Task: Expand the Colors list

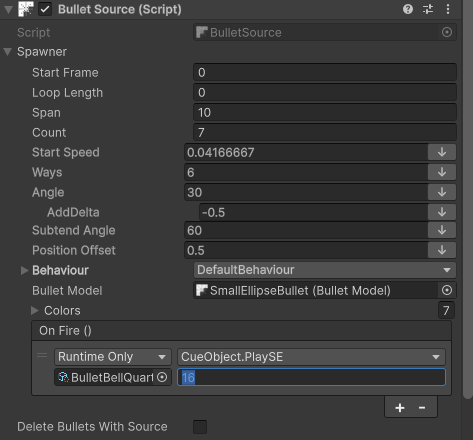Action: (x=35, y=310)
